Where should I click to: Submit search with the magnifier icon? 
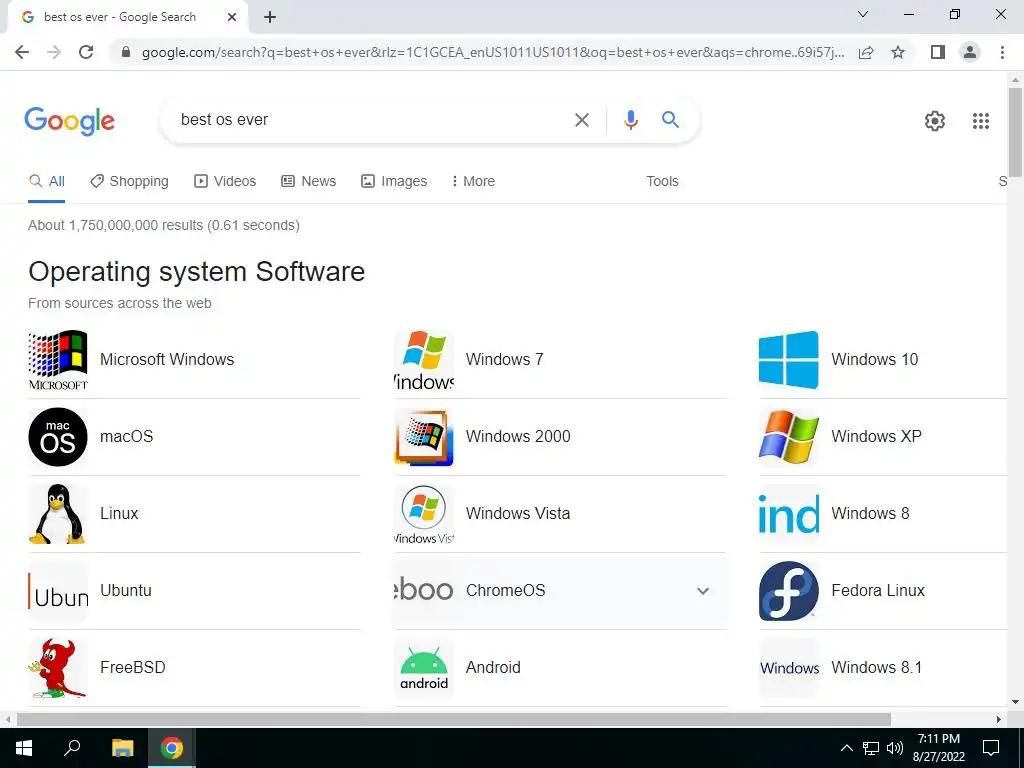pos(670,120)
